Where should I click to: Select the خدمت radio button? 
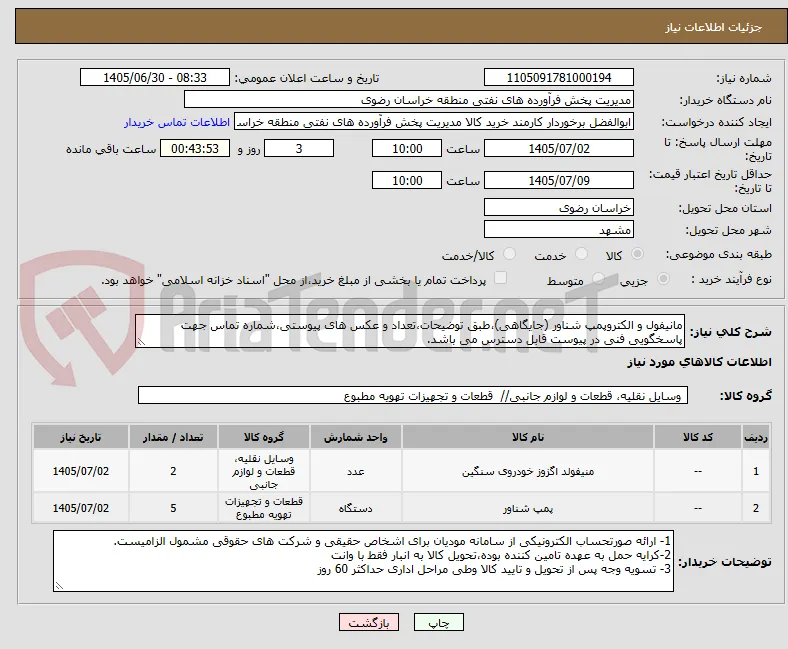[x=581, y=254]
